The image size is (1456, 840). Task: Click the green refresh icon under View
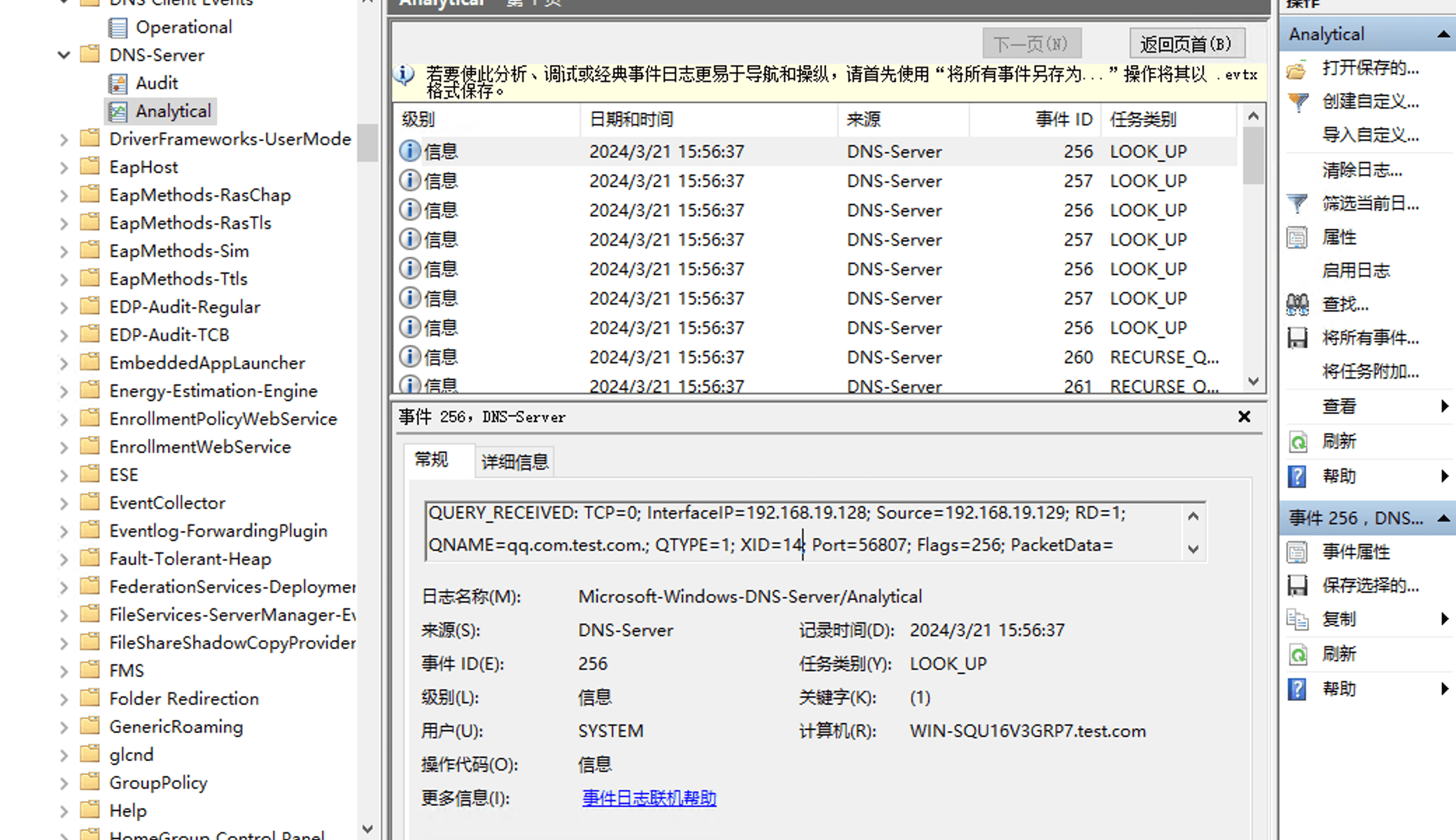(x=1297, y=442)
